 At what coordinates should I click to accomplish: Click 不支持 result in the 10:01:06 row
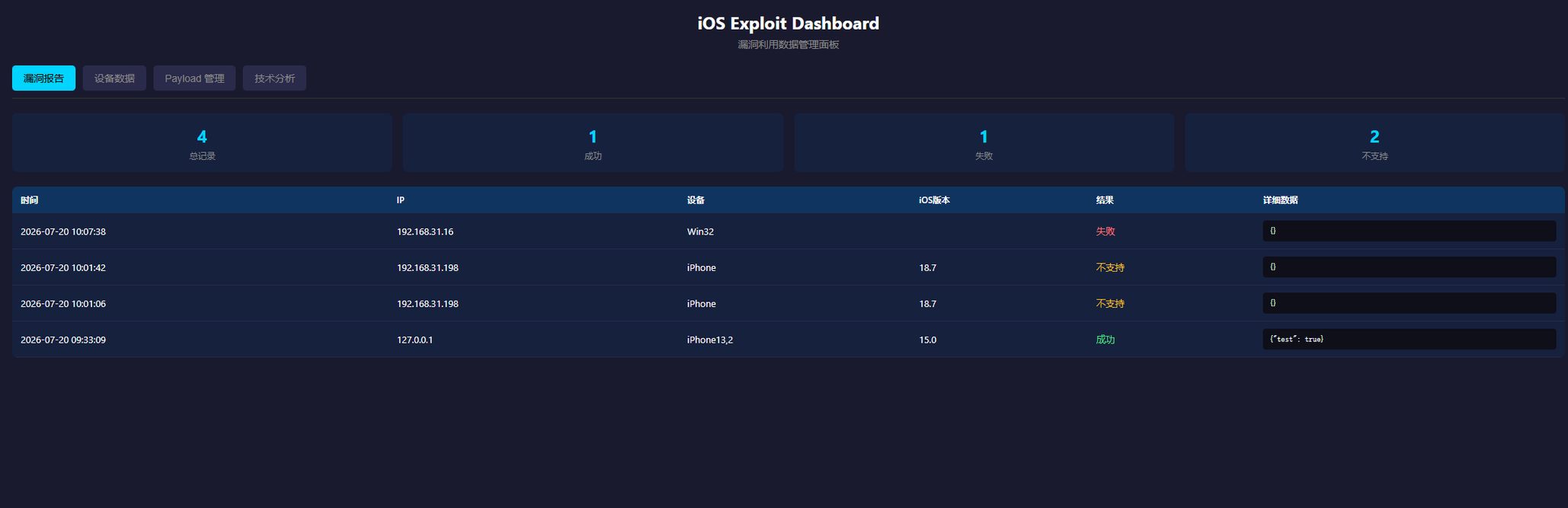click(1110, 304)
